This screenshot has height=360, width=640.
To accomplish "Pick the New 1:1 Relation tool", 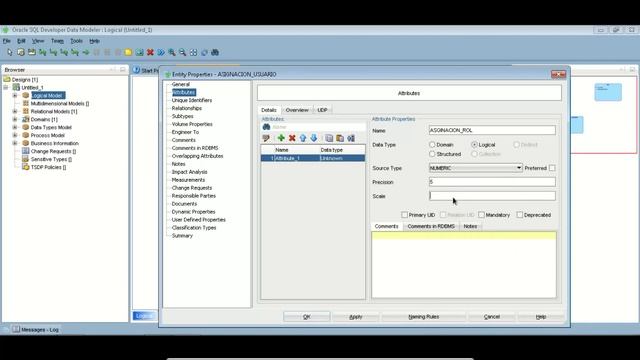I will coord(64,52).
